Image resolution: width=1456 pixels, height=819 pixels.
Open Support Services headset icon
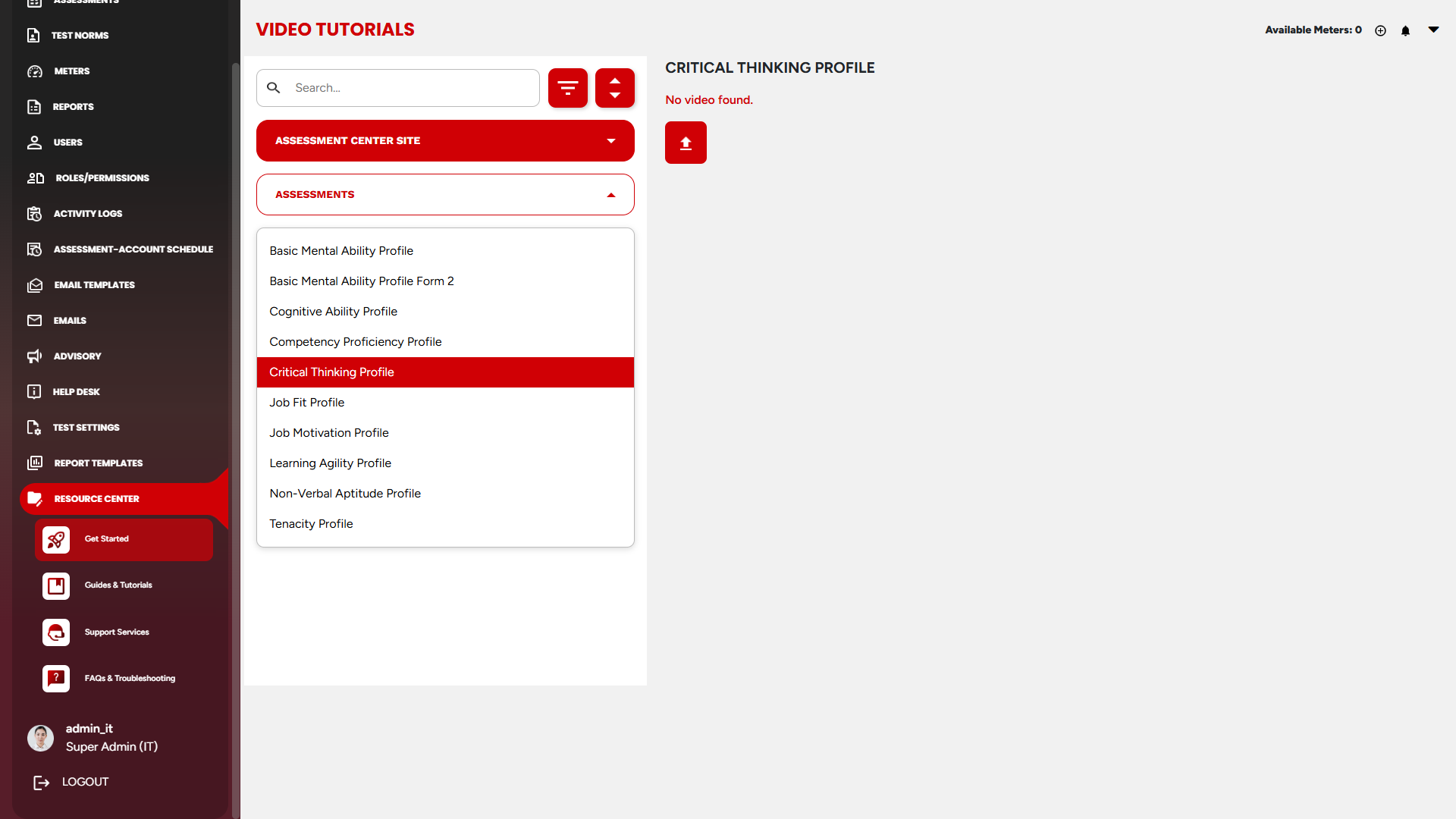click(56, 632)
